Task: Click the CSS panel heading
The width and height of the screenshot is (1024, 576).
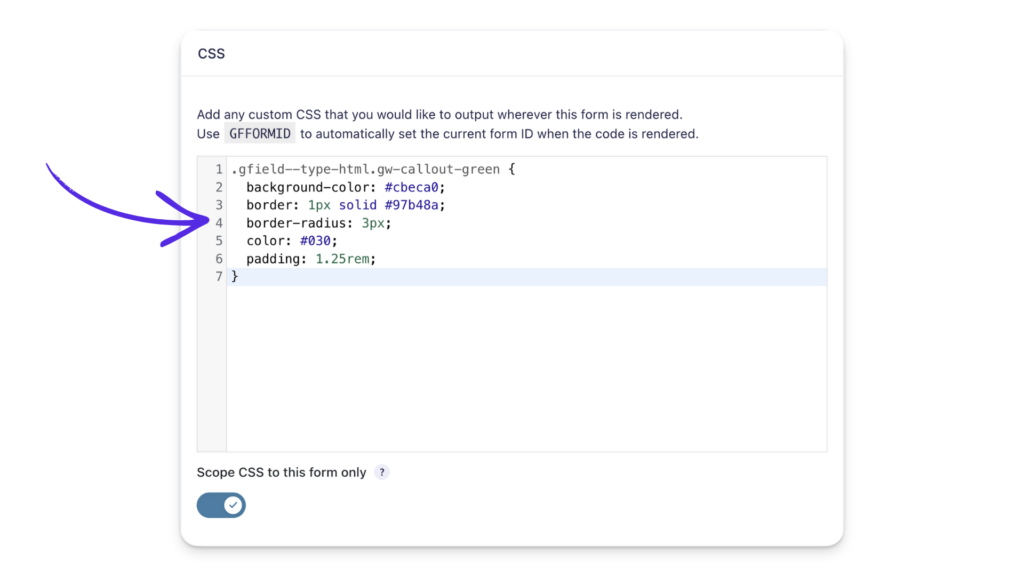Action: pos(211,54)
